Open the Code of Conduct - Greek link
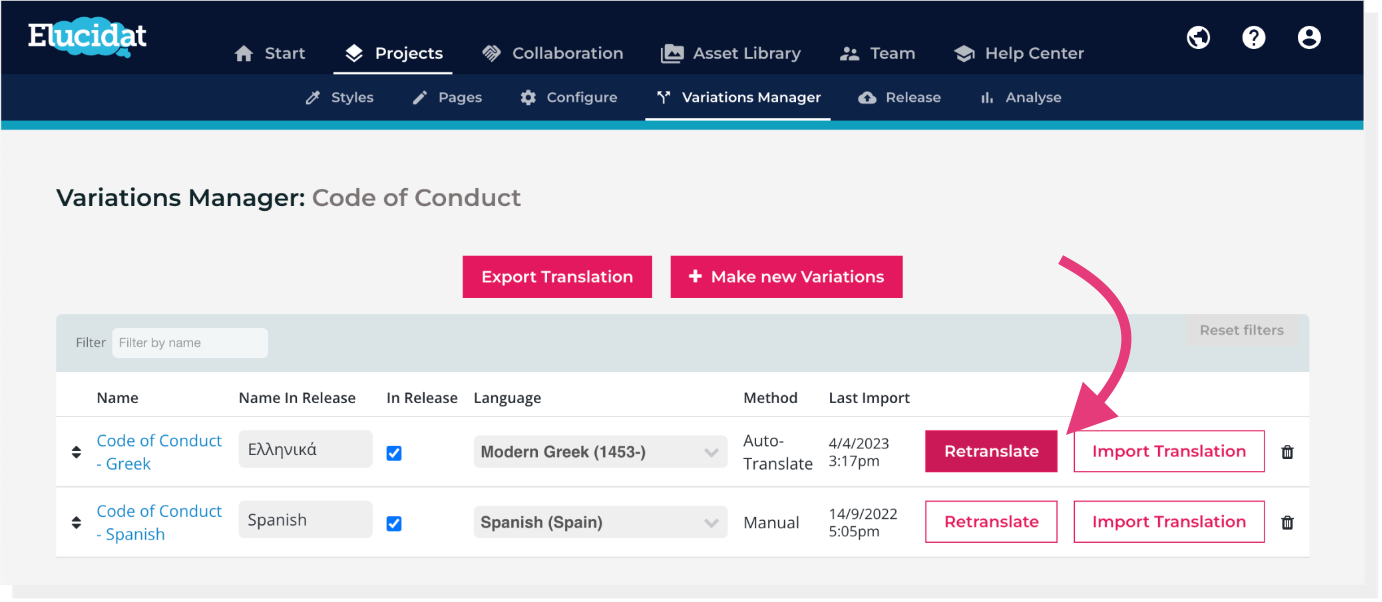Viewport: 1382px width, 602px height. point(159,452)
